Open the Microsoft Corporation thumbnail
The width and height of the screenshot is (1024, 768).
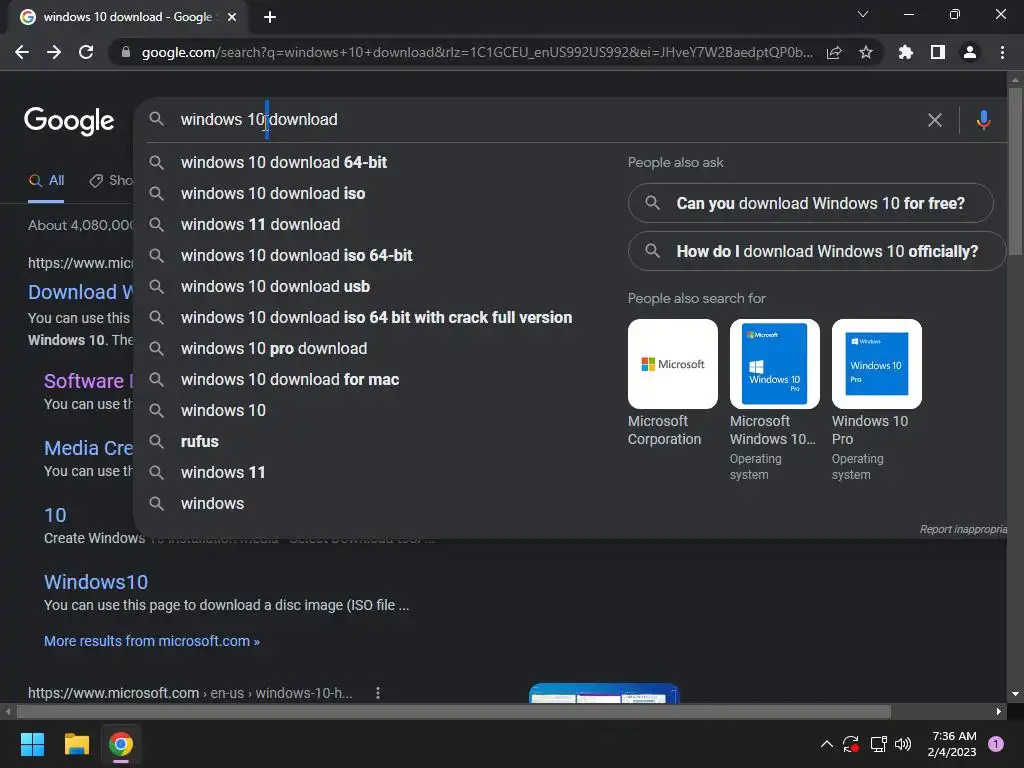click(x=673, y=364)
